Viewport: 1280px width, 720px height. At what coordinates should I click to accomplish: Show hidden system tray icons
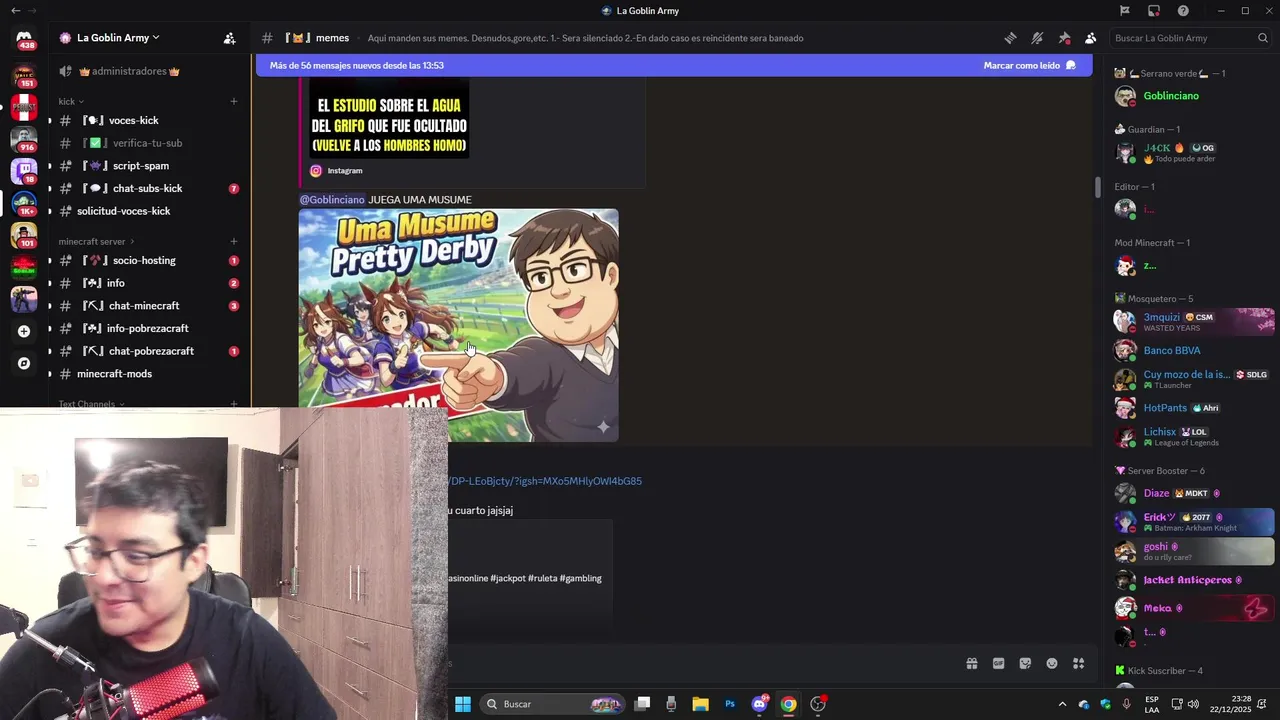pos(1062,704)
